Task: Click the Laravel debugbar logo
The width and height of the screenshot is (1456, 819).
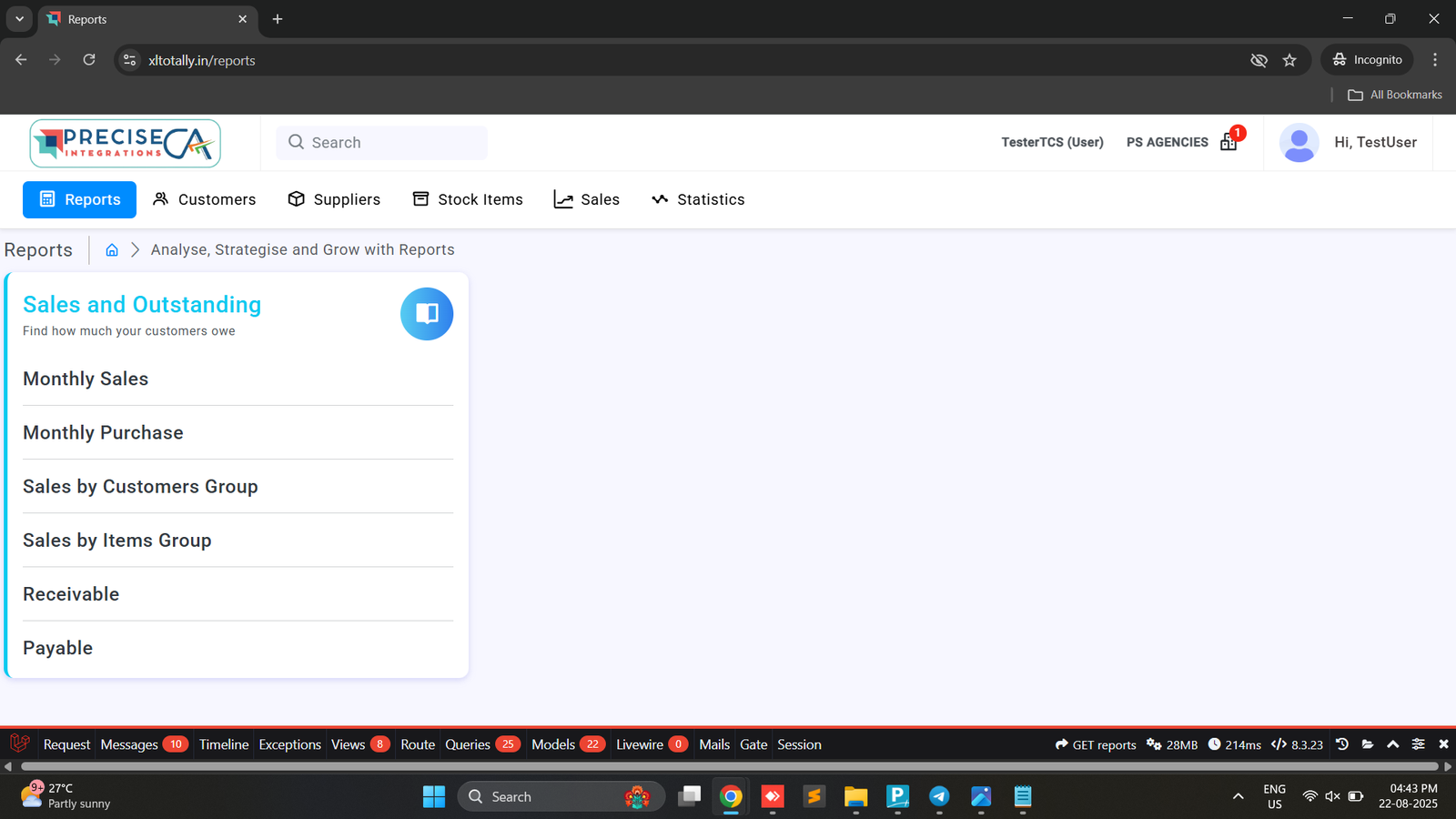Action: tap(20, 743)
